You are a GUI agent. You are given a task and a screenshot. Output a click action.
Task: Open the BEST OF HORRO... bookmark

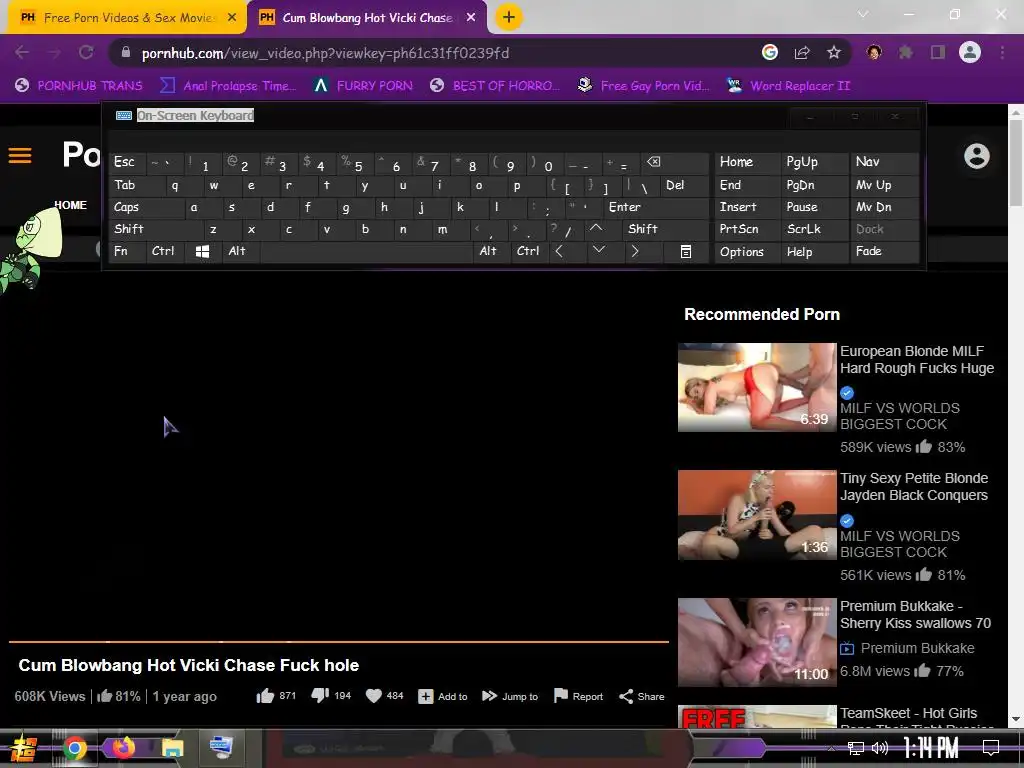pos(495,86)
